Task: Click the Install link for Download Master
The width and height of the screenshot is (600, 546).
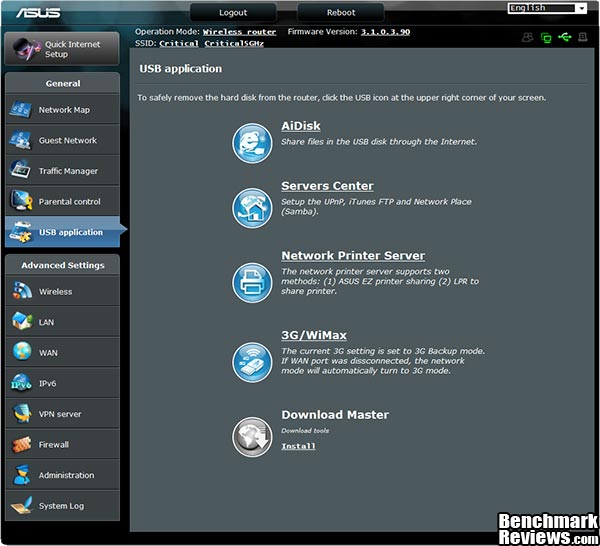Action: (298, 446)
